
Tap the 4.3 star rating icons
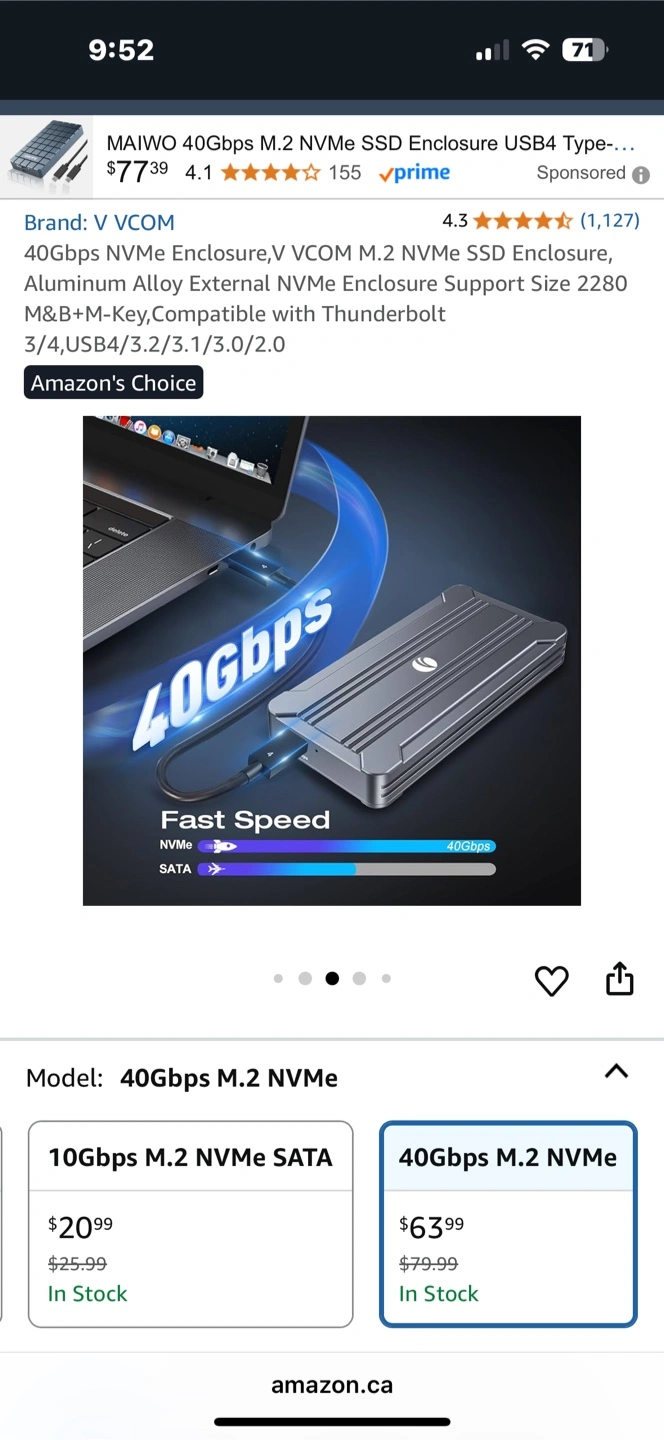pos(522,221)
